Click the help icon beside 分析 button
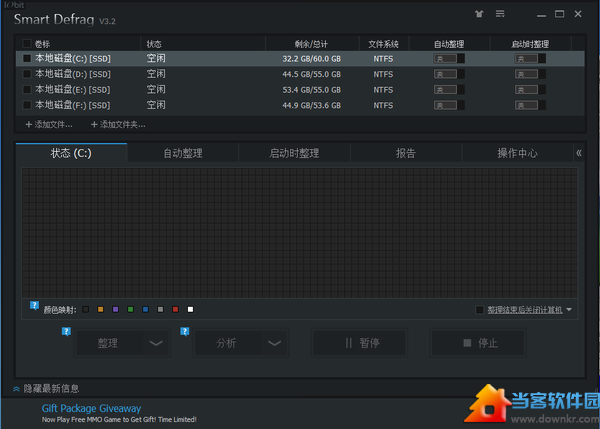This screenshot has width=600, height=429. click(185, 331)
